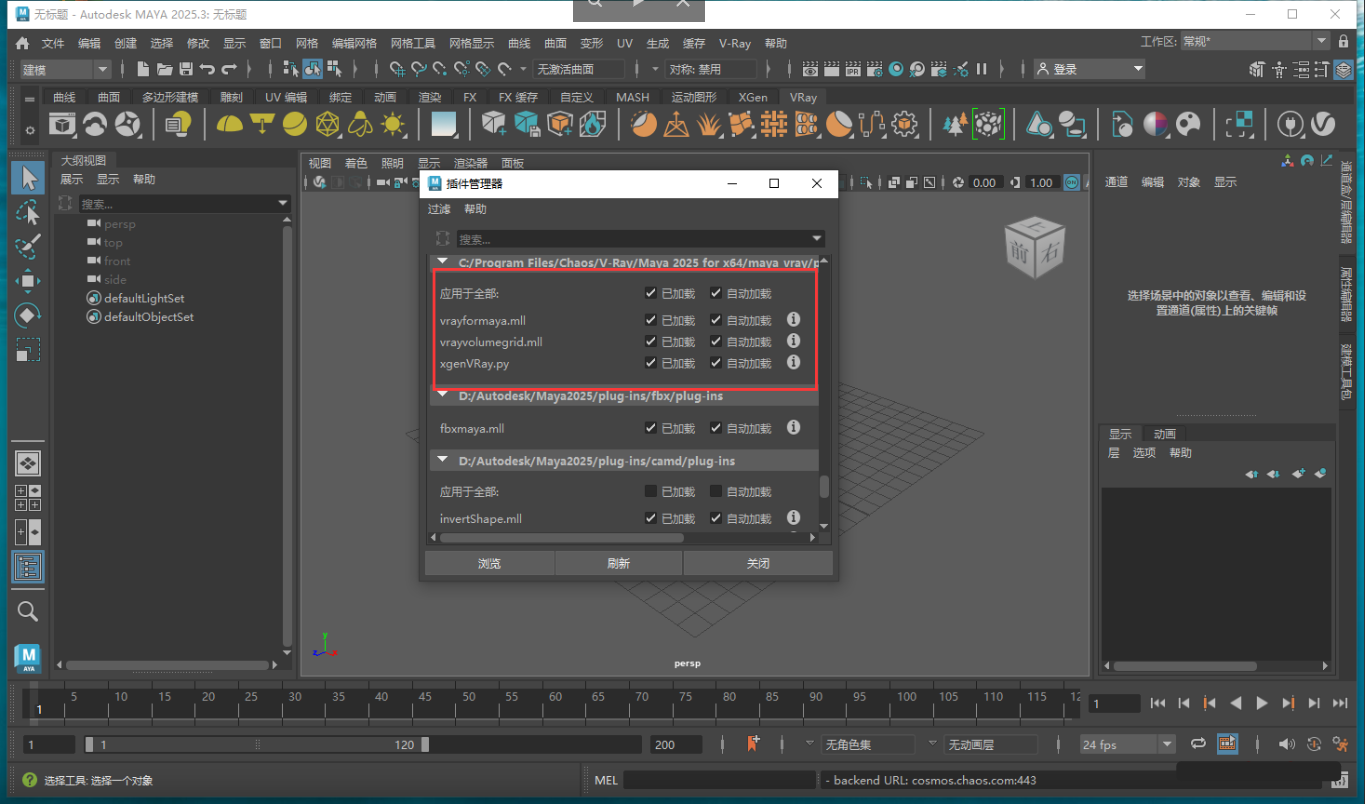Viewport: 1365px width, 804px height.
Task: Open the 建模 menu set dropdown
Action: (x=65, y=69)
